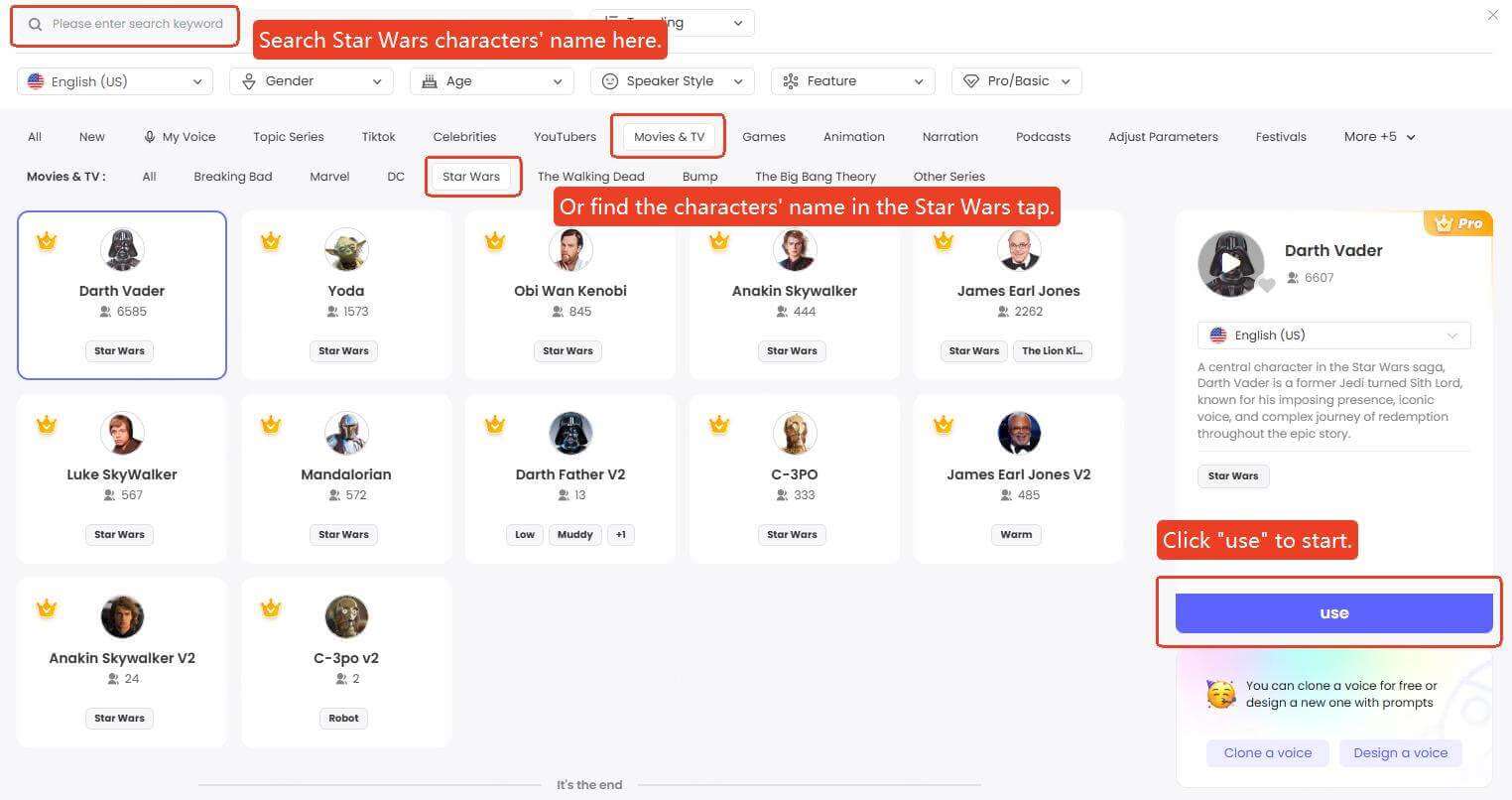Click the blue use button
1512x800 pixels.
[1333, 613]
